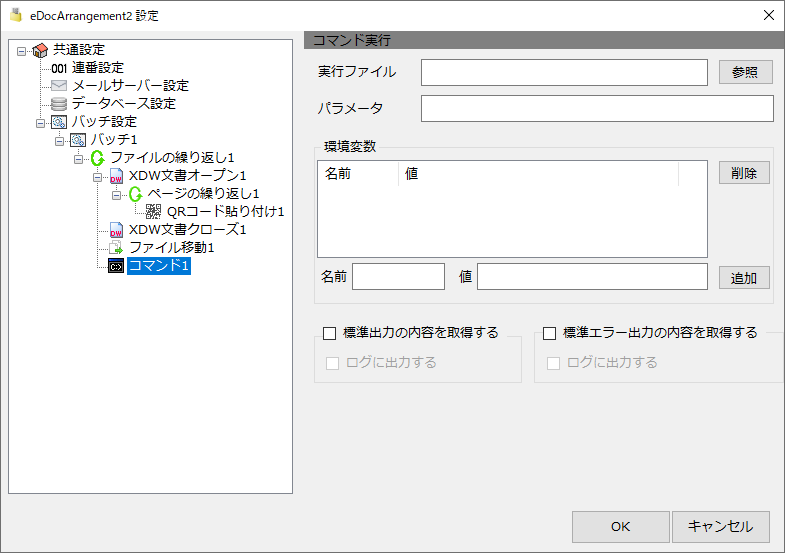
Task: Select the 連番設定 tree item
Action: pyautogui.click(x=98, y=68)
